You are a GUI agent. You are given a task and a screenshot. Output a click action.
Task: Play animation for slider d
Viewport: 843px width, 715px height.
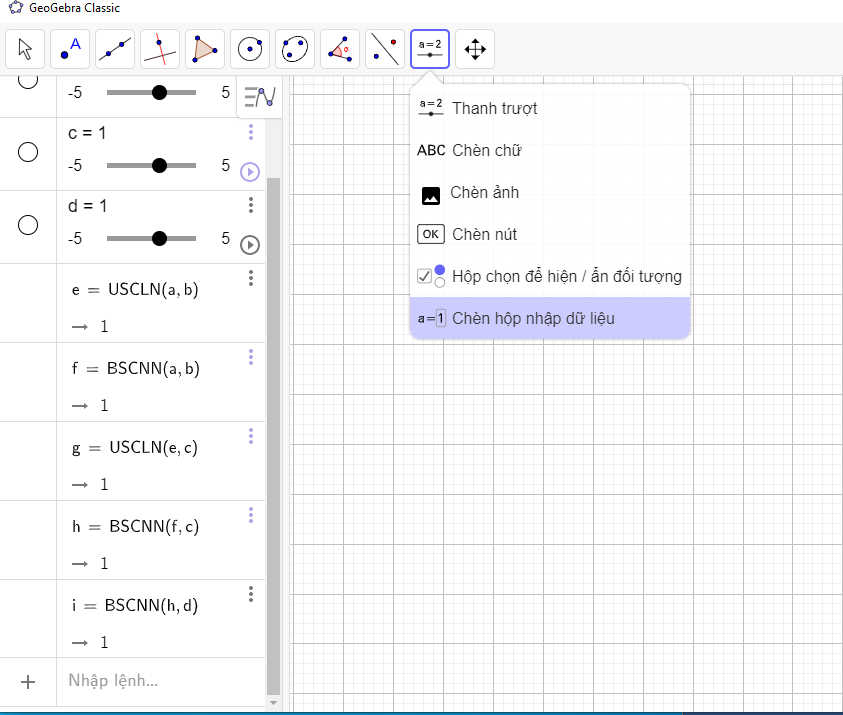point(250,244)
